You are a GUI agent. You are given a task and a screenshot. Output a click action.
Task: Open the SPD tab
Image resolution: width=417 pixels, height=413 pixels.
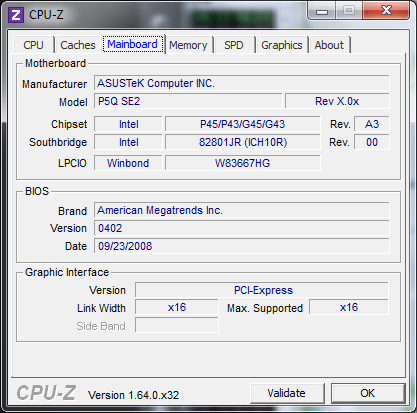pyautogui.click(x=234, y=45)
